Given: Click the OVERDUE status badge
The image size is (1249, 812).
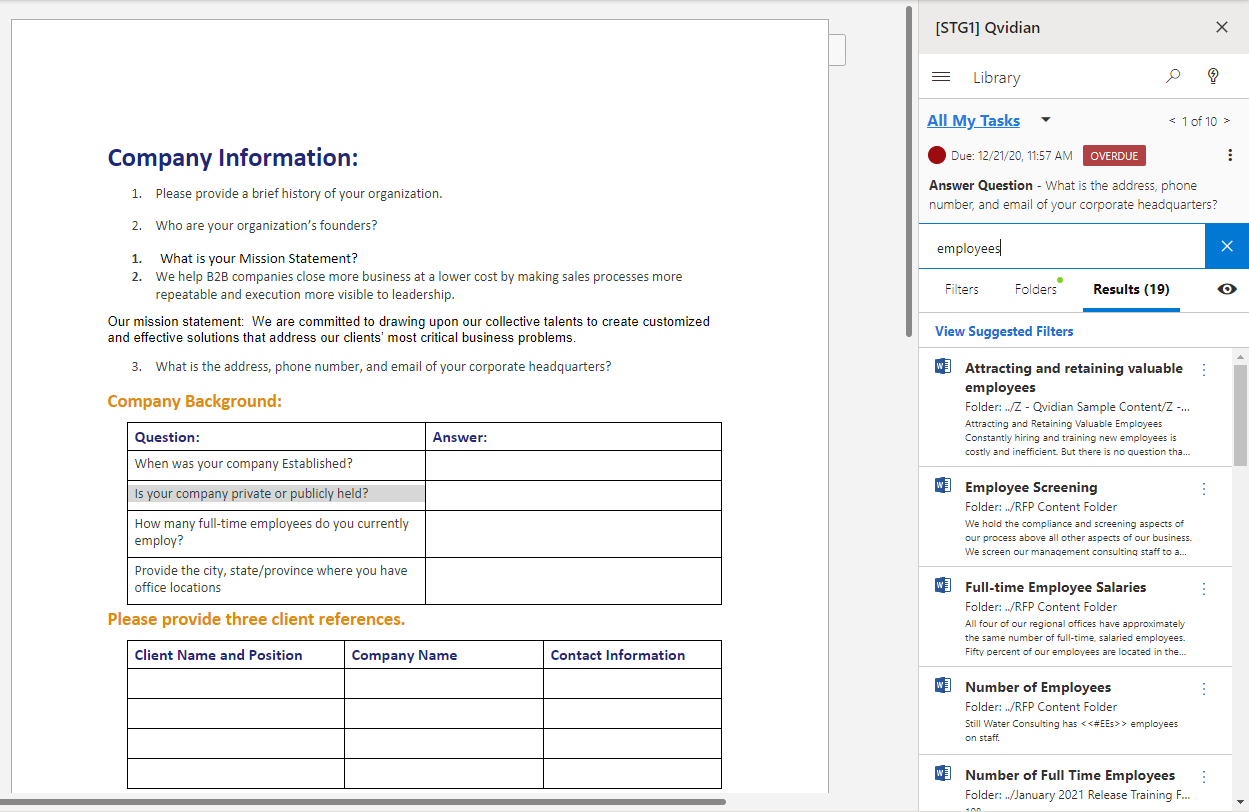Looking at the screenshot, I should tap(1114, 155).
